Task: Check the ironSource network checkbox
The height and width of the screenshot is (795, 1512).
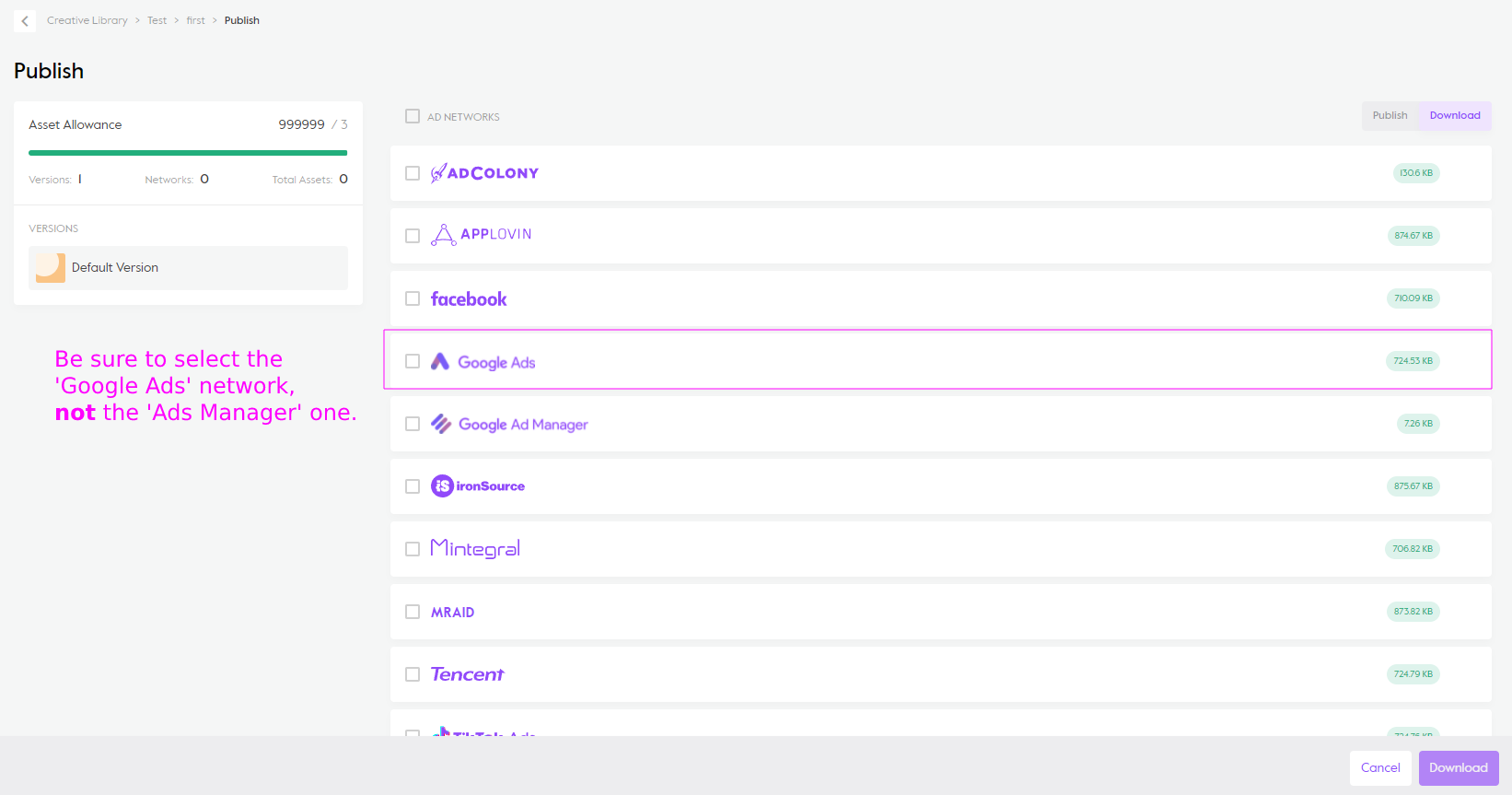Action: pos(413,486)
